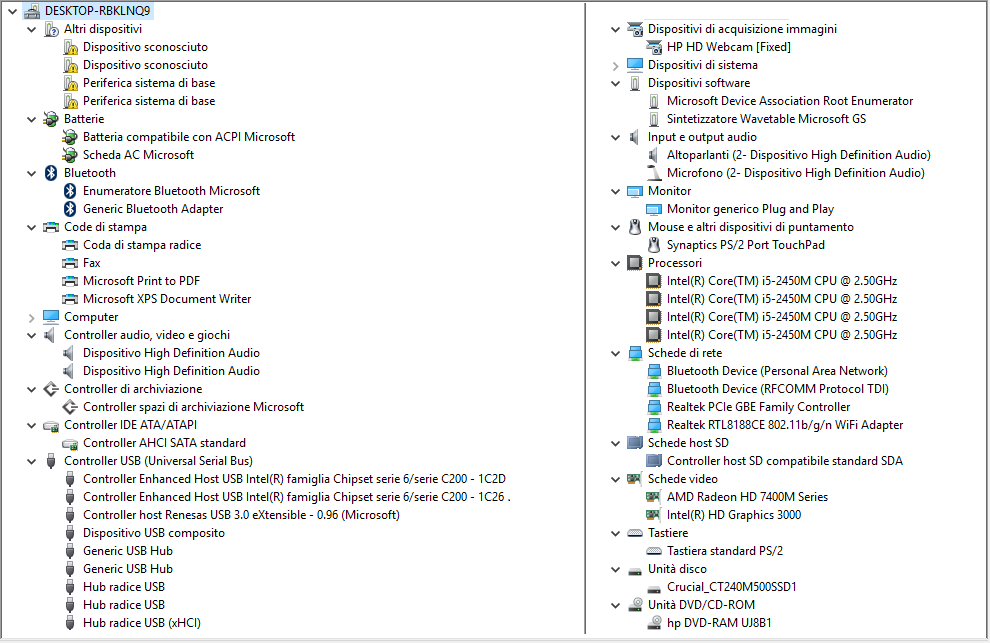The width and height of the screenshot is (990, 643).
Task: Click the Monitor category icon
Action: [635, 191]
